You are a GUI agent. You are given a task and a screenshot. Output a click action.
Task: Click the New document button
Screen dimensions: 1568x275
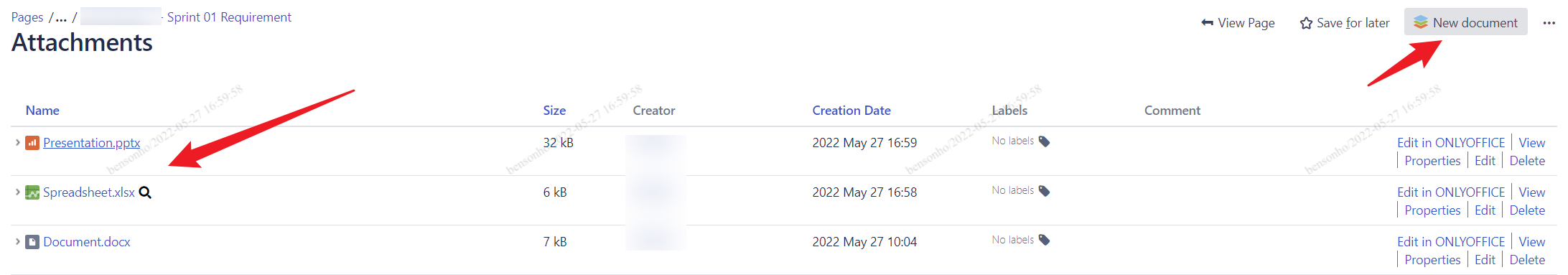(1465, 22)
